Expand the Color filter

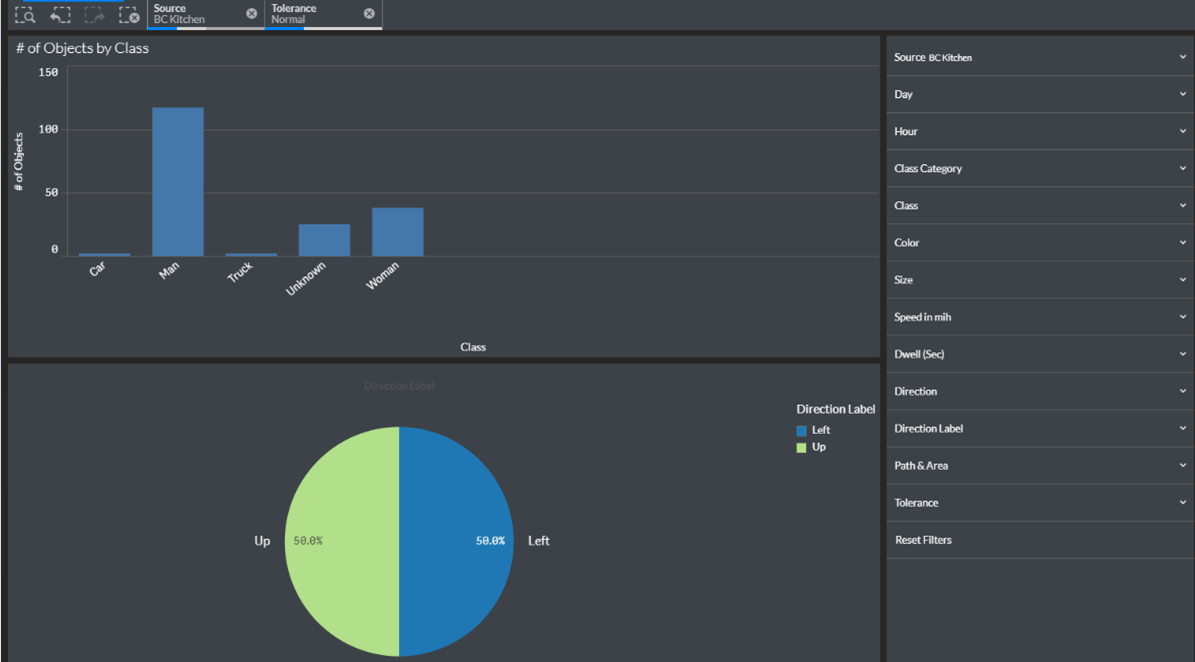(1040, 243)
